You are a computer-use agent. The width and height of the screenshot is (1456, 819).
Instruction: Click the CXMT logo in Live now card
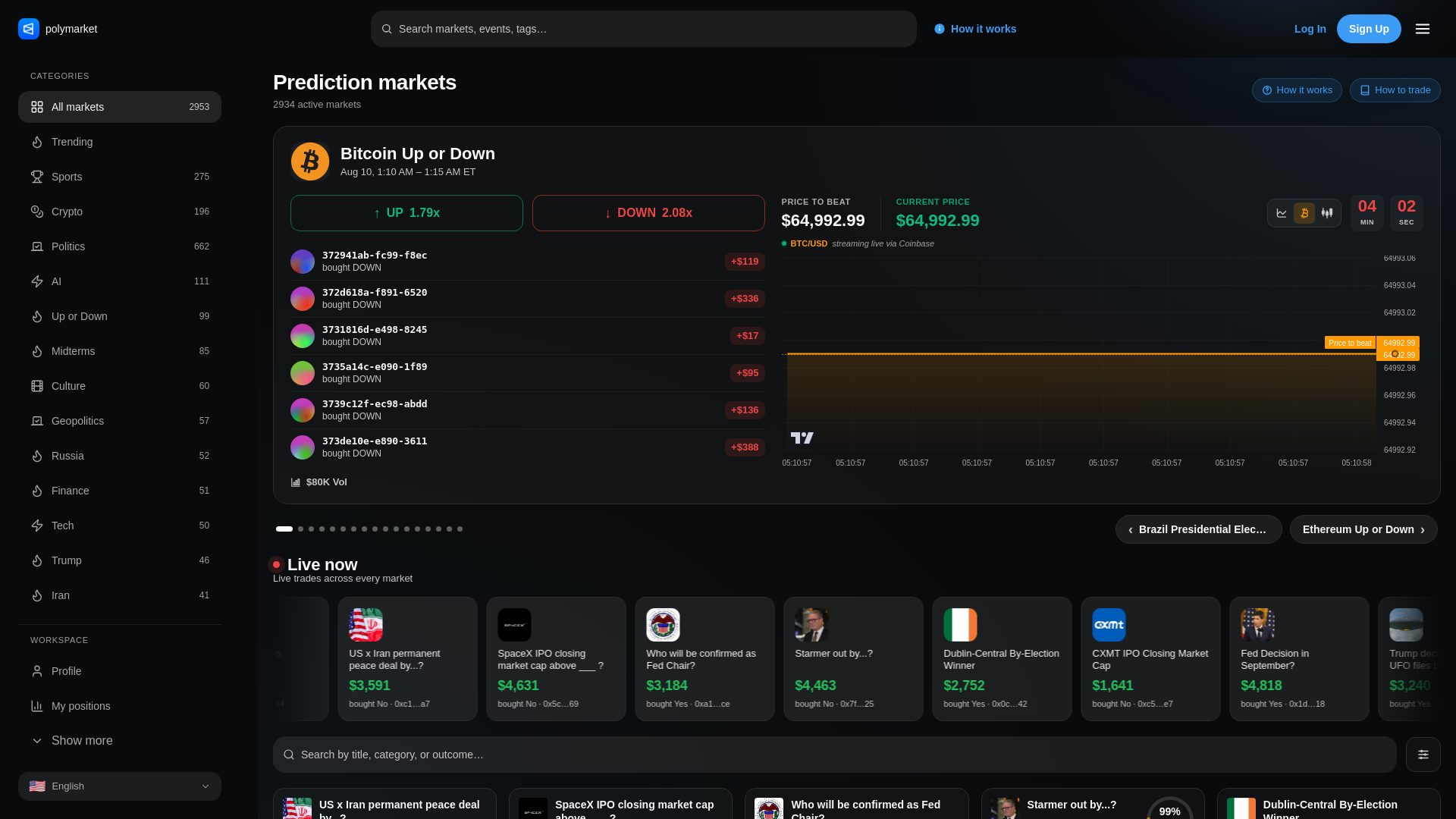1109,625
